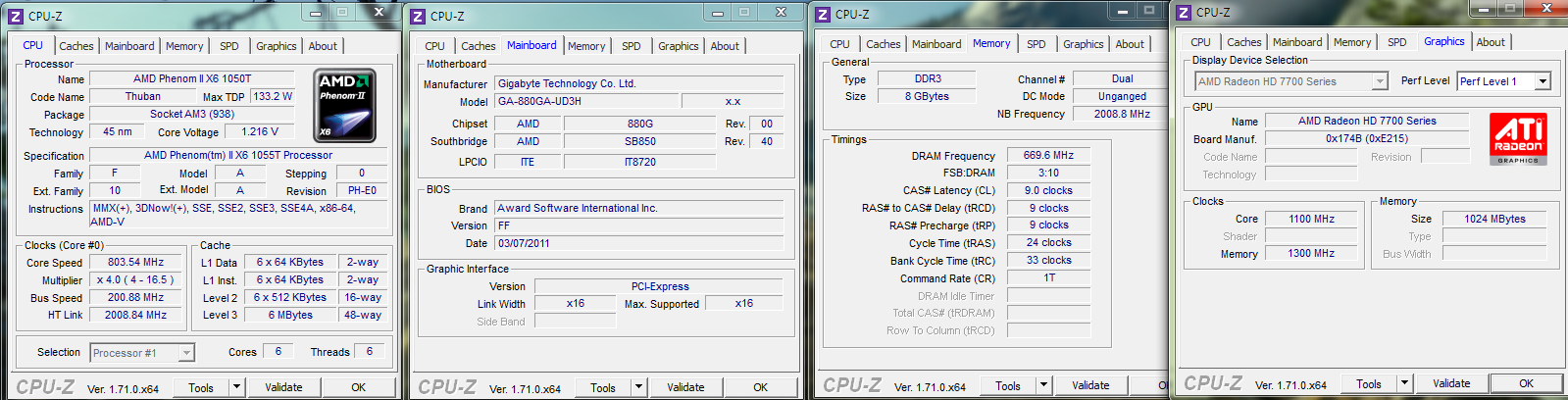Select the SPD tab in the Memory window
The width and height of the screenshot is (1568, 400).
(x=1036, y=44)
